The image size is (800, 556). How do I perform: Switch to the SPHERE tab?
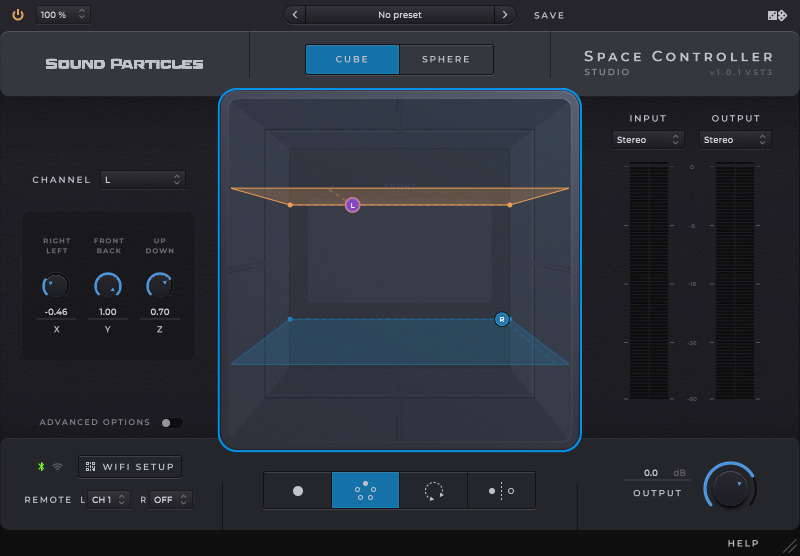point(446,59)
